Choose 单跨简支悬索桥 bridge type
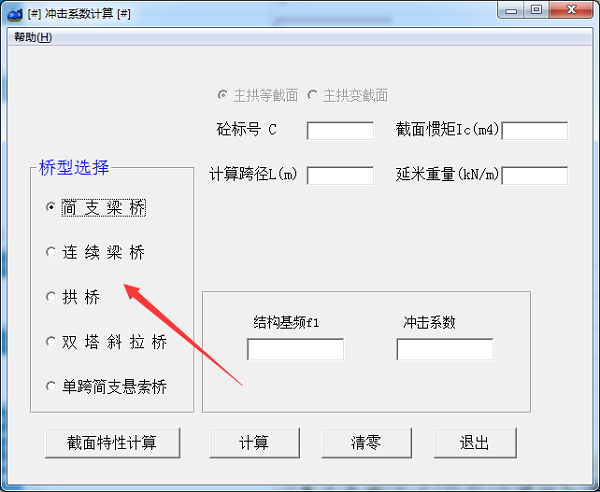The width and height of the screenshot is (600, 492). pyautogui.click(x=106, y=386)
